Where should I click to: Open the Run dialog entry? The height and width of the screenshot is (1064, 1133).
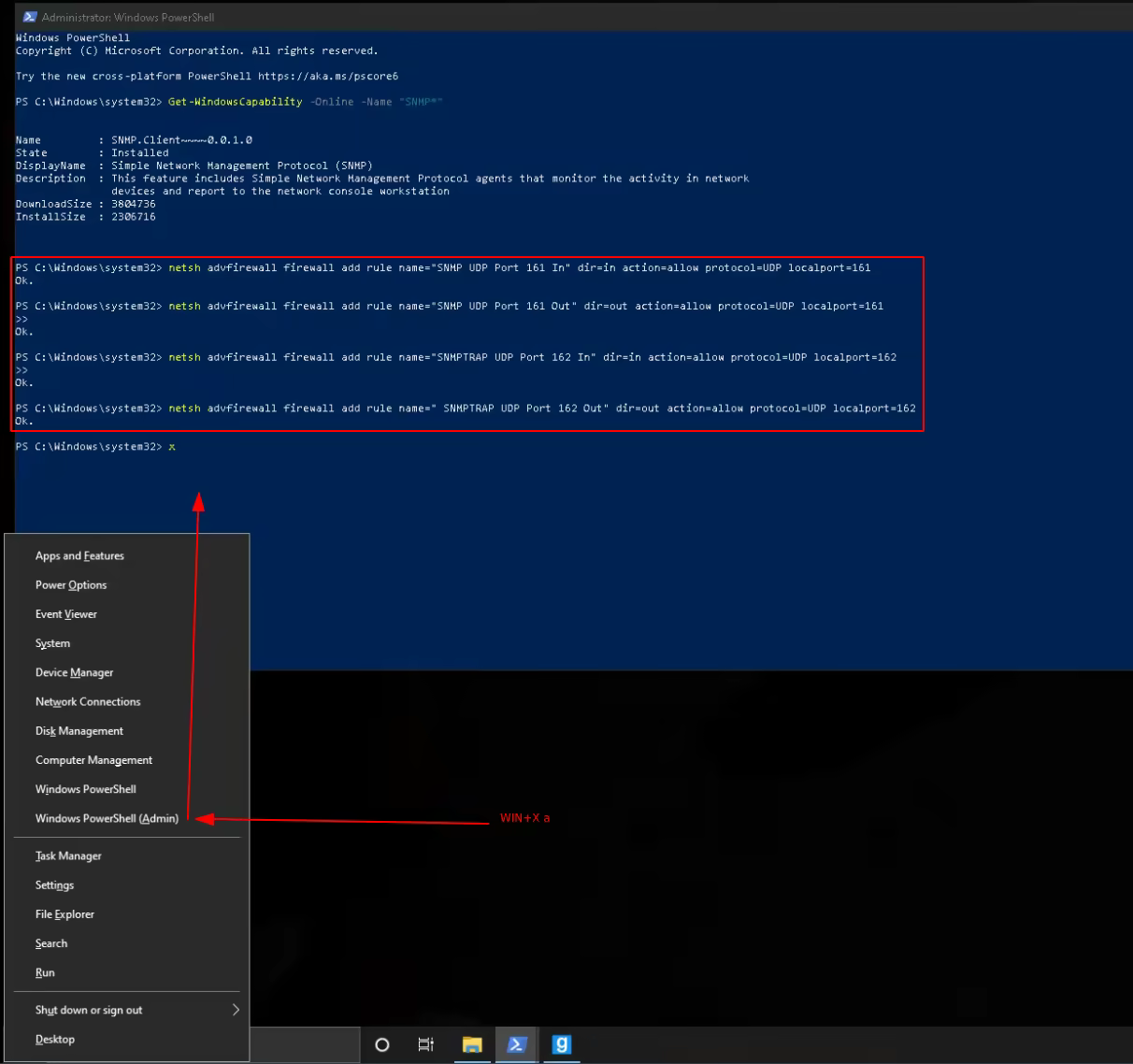(127, 971)
